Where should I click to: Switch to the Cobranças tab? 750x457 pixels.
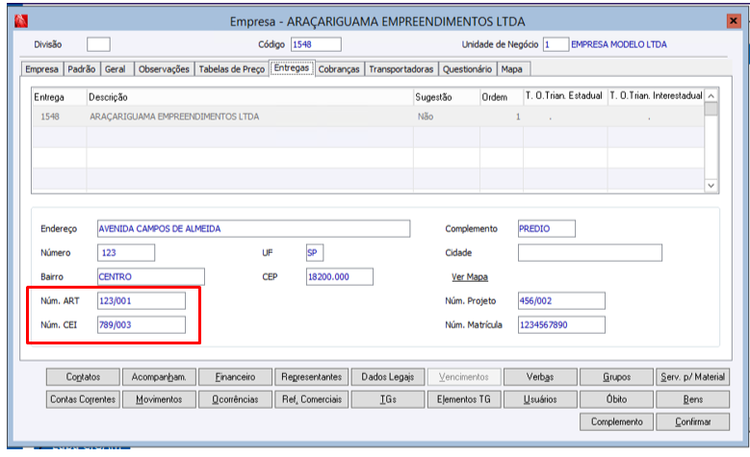click(339, 69)
